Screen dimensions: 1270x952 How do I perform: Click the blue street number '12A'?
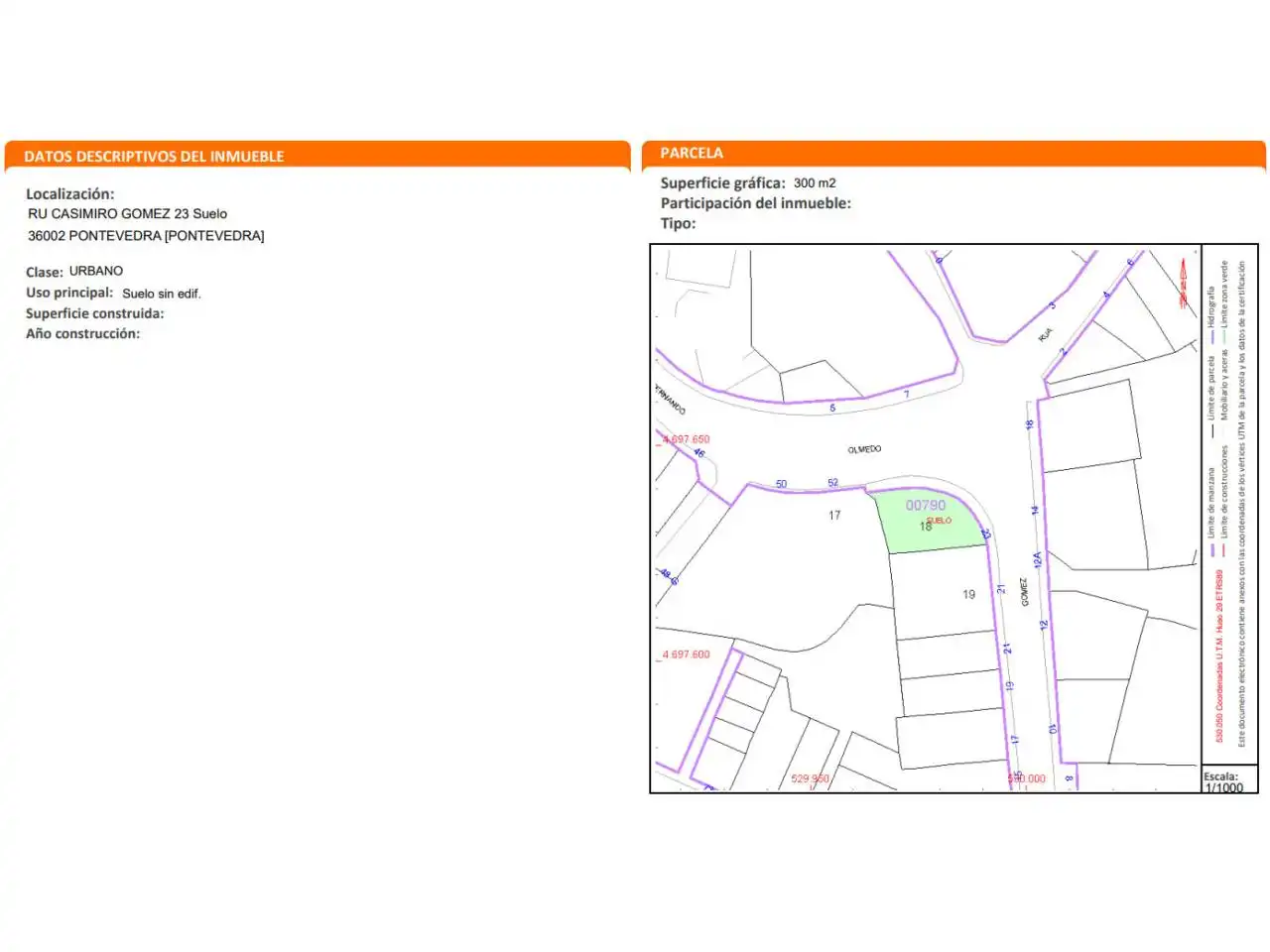[x=1037, y=560]
